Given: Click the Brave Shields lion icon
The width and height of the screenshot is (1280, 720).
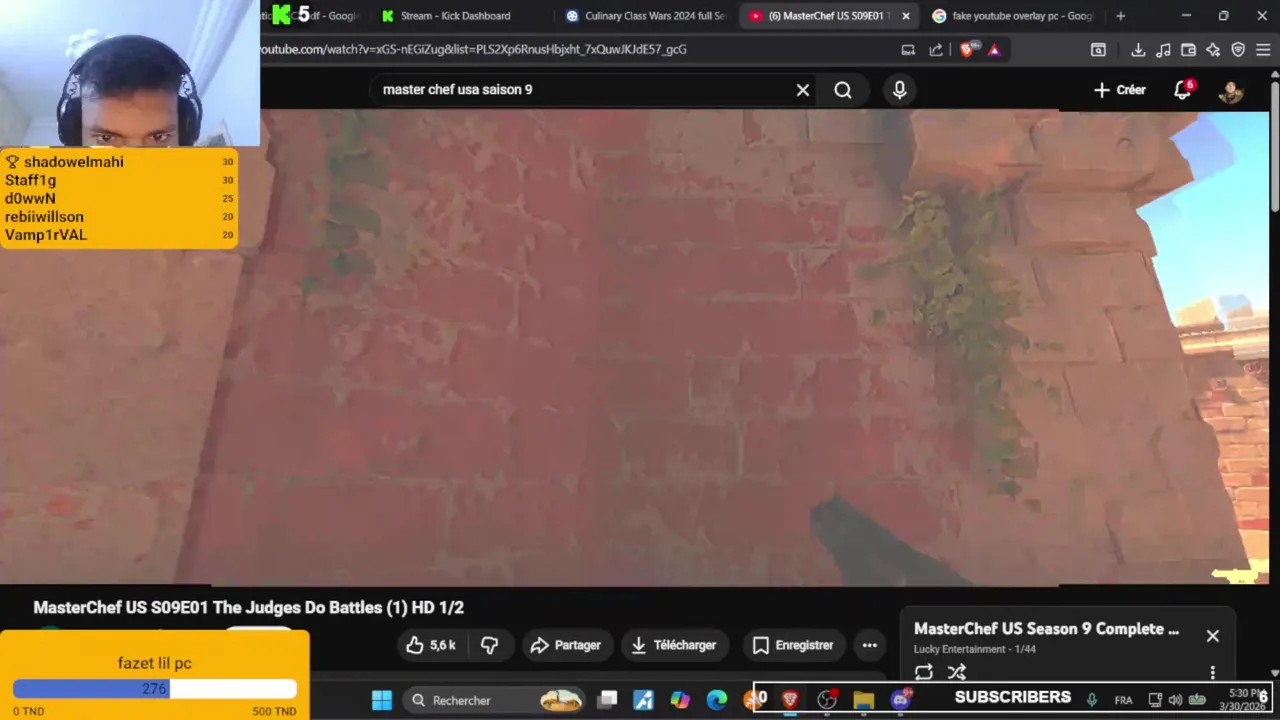Looking at the screenshot, I should point(967,49).
